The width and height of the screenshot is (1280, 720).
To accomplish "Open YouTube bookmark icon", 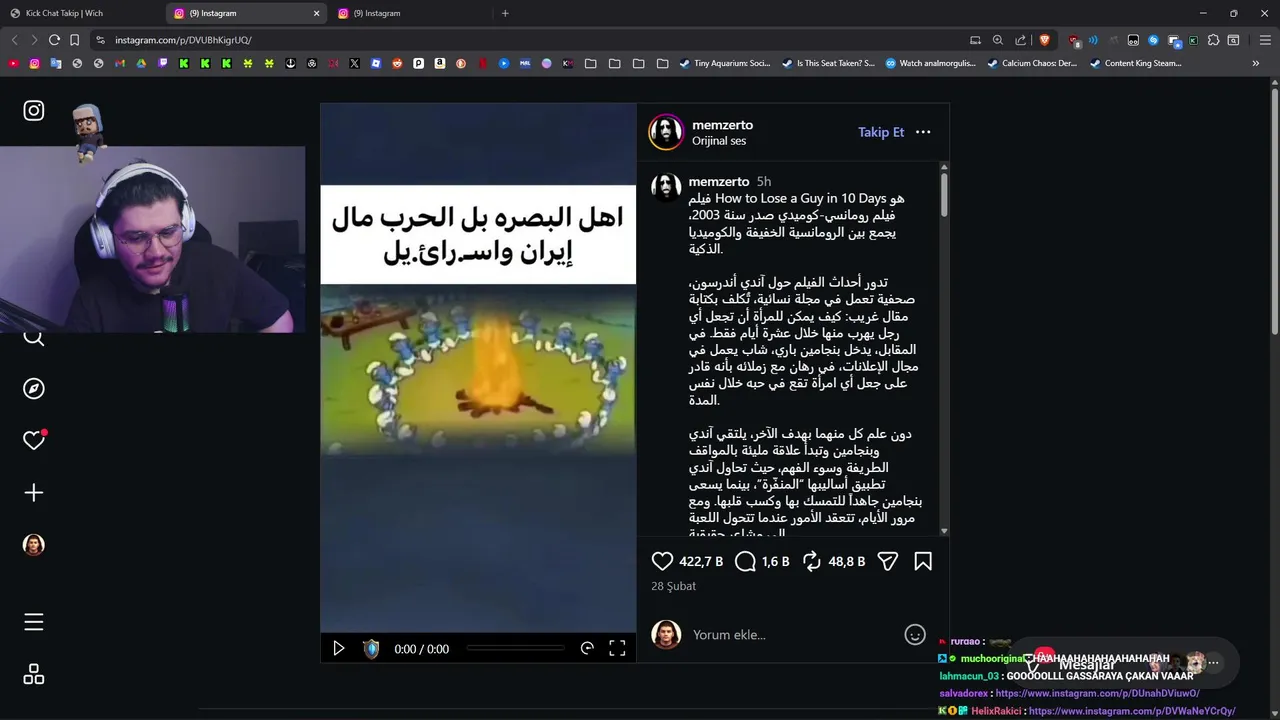I will click(x=13, y=63).
